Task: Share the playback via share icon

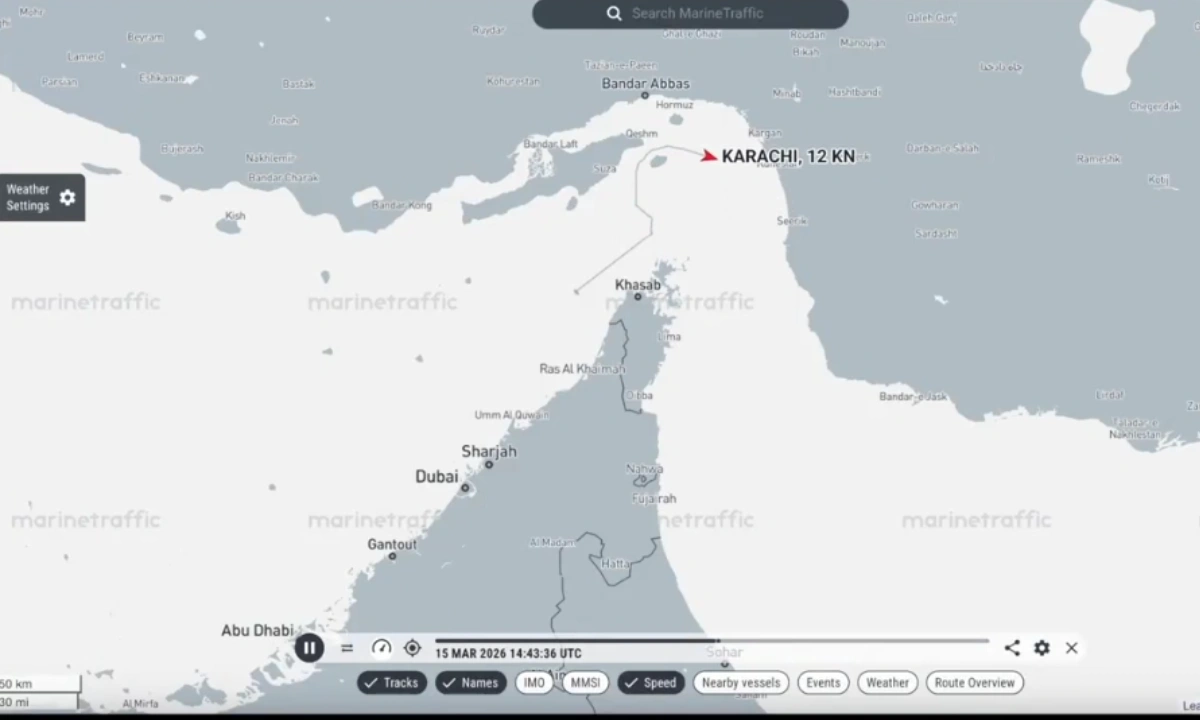Action: click(x=1012, y=648)
